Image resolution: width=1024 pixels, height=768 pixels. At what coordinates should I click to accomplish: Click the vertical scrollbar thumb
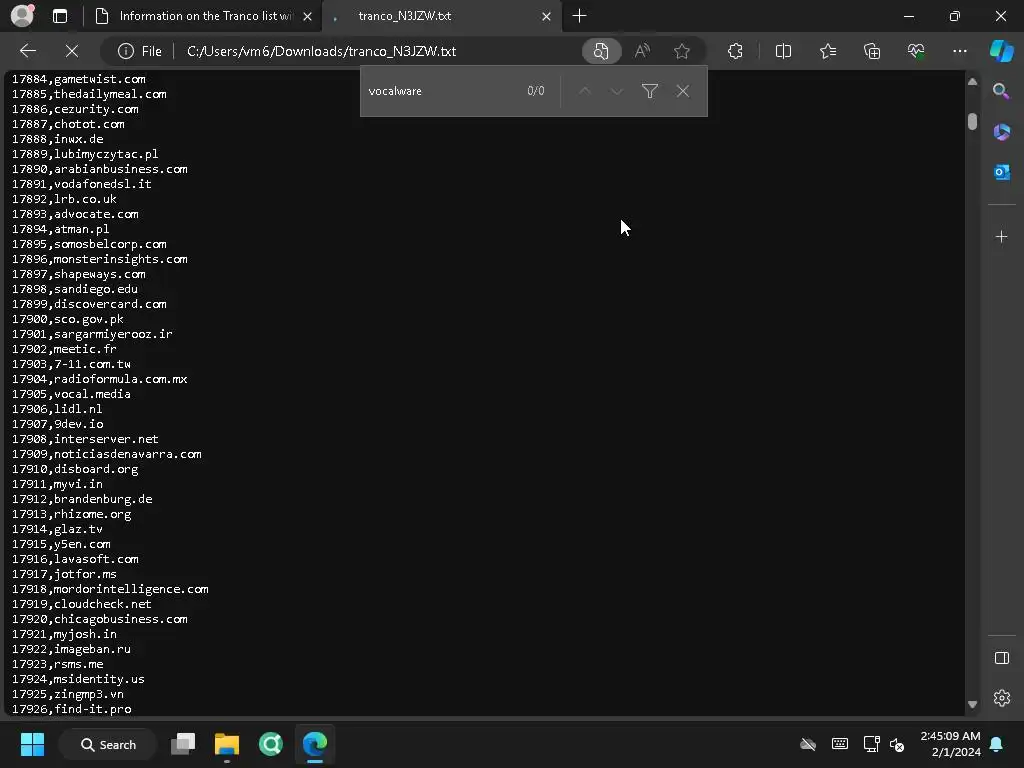point(972,121)
